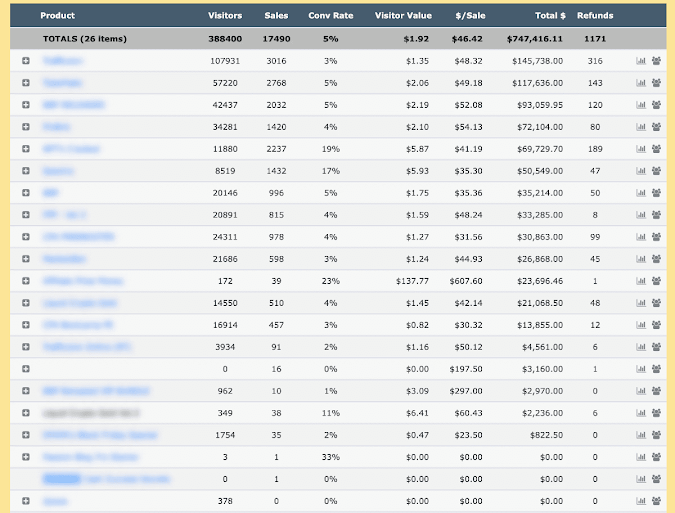Click people icon in the 378 visitors row
This screenshot has width=675, height=513.
[656, 501]
